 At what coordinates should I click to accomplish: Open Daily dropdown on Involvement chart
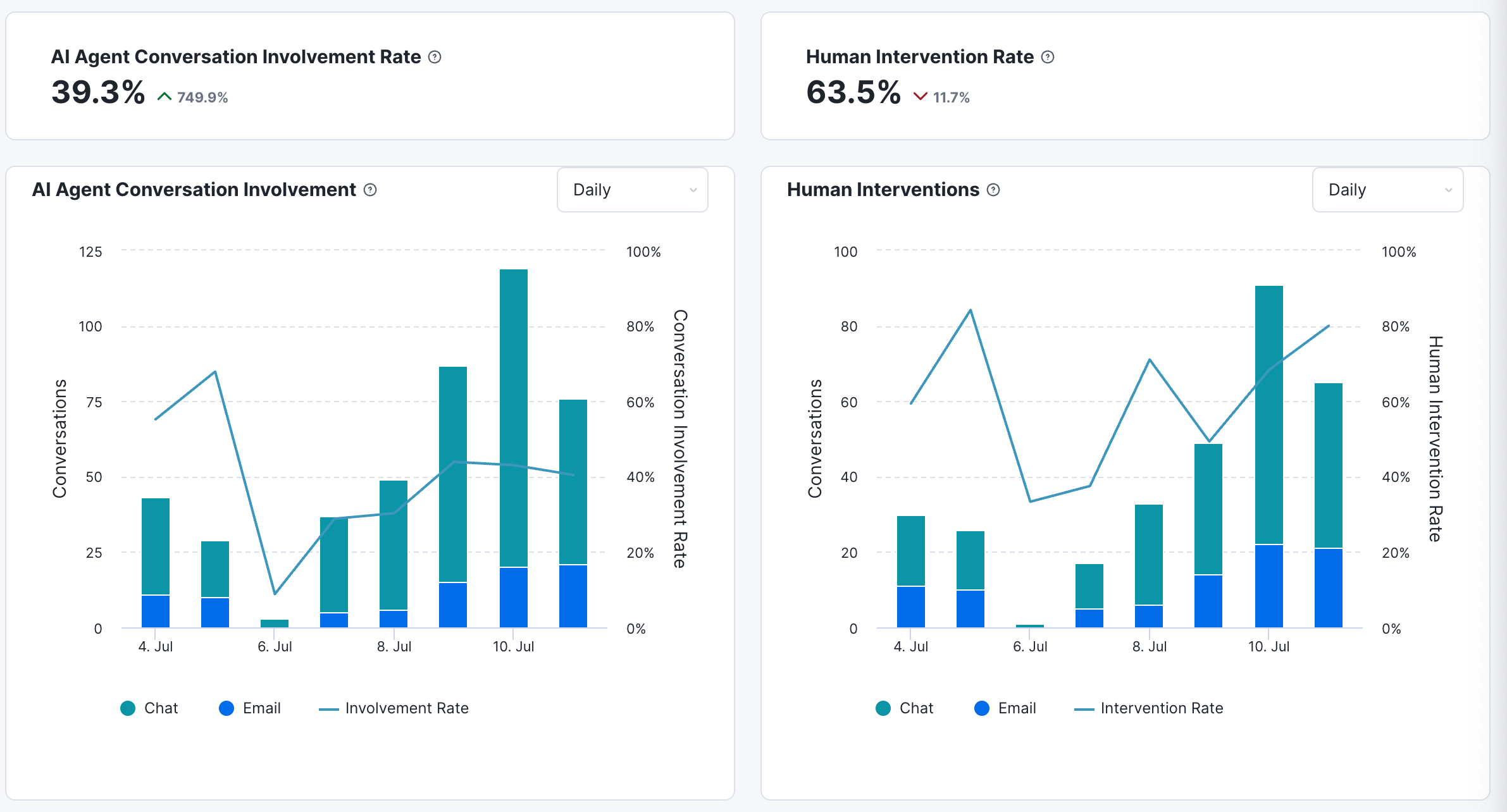point(632,190)
